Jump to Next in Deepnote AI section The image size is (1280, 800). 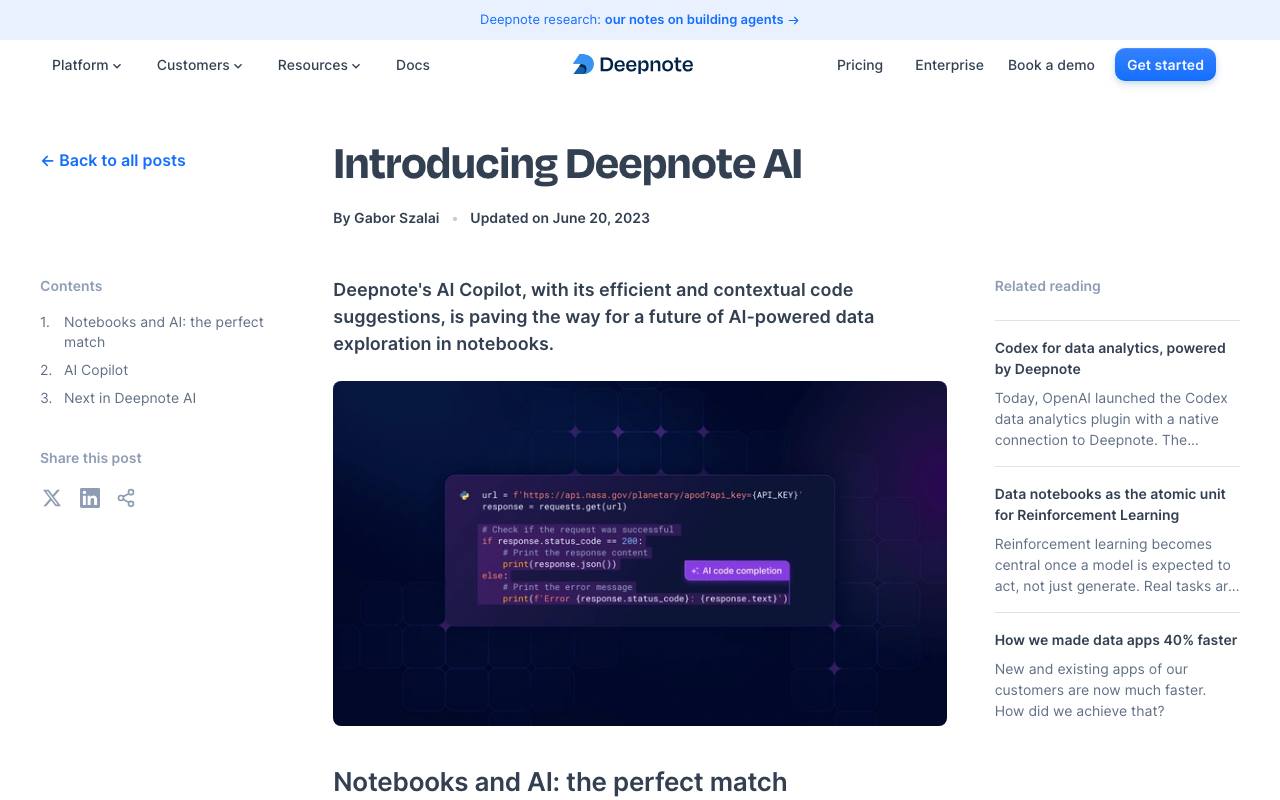[130, 398]
